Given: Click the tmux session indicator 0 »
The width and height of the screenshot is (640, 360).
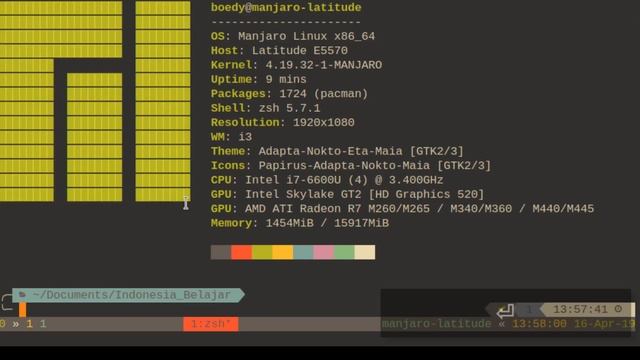Looking at the screenshot, I should coord(9,324).
